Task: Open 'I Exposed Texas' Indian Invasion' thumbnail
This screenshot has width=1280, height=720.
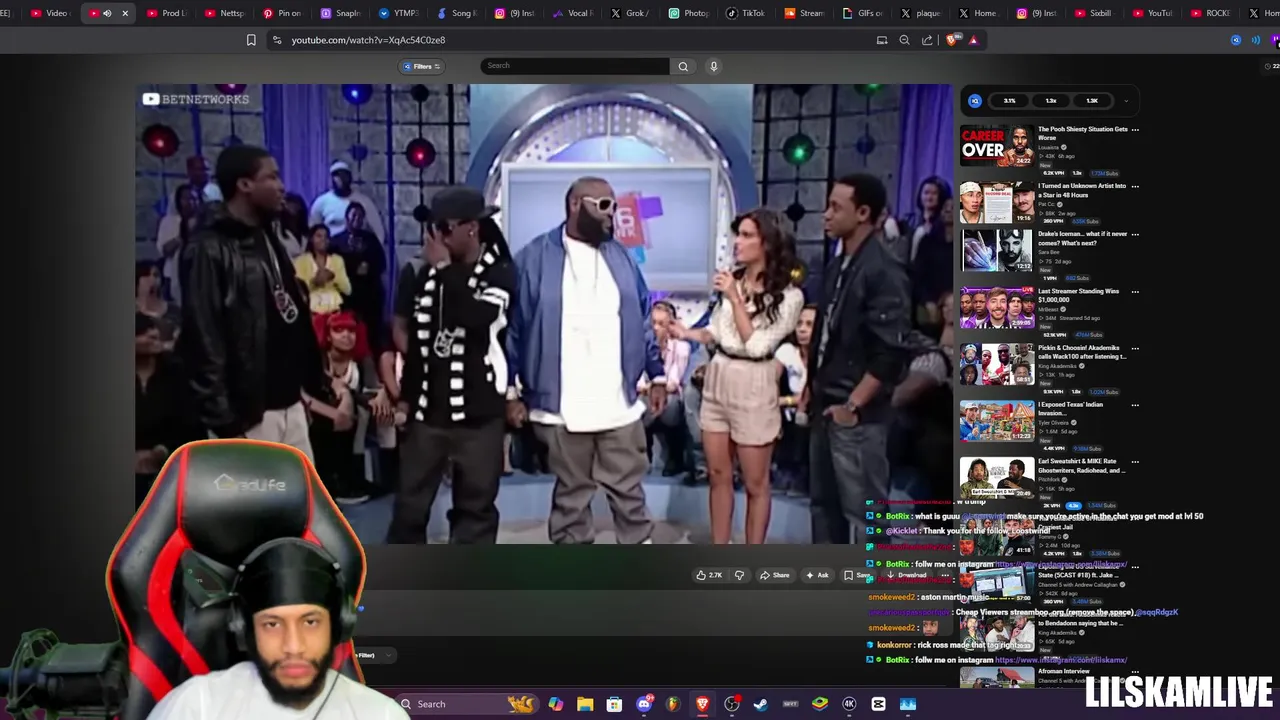Action: pyautogui.click(x=997, y=421)
